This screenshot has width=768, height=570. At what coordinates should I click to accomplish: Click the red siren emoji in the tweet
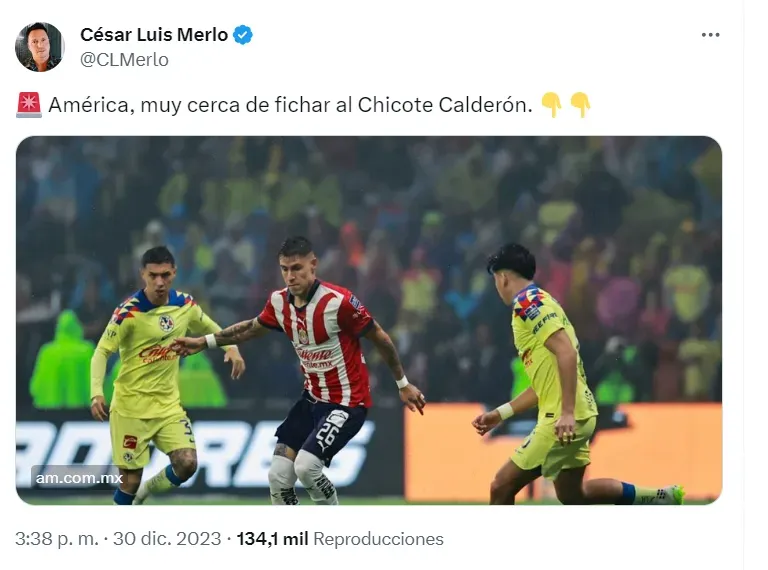pos(29,105)
